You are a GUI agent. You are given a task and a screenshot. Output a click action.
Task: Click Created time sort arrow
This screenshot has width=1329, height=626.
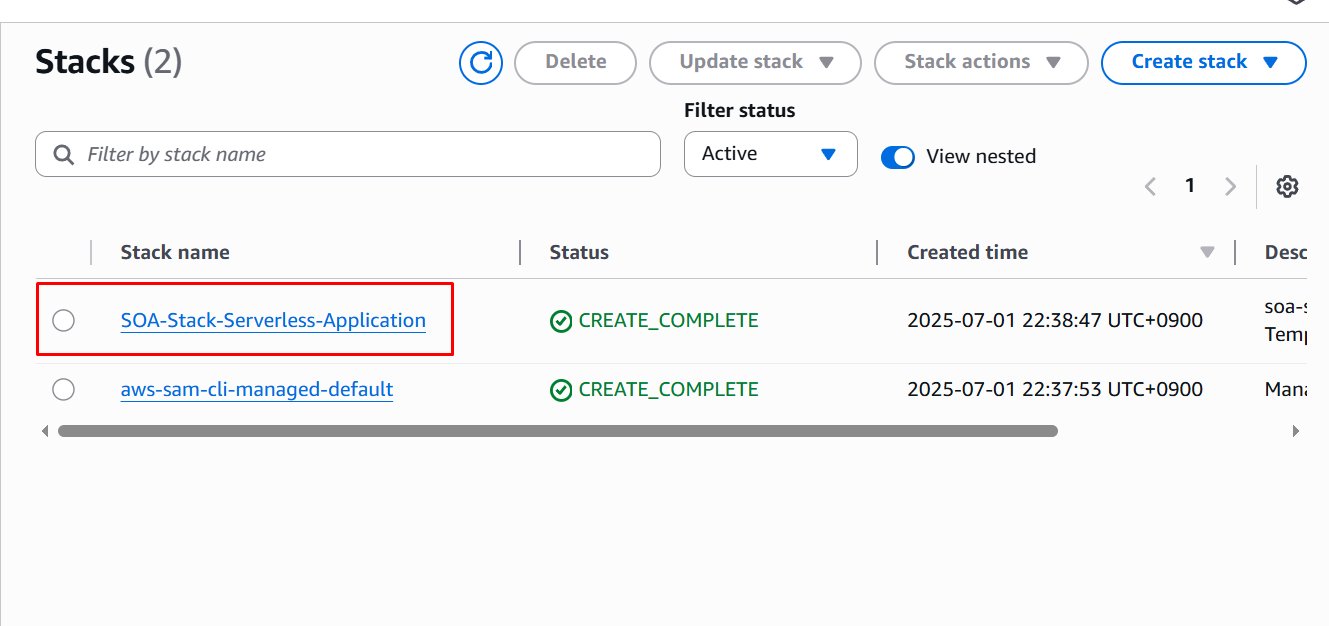1207,253
